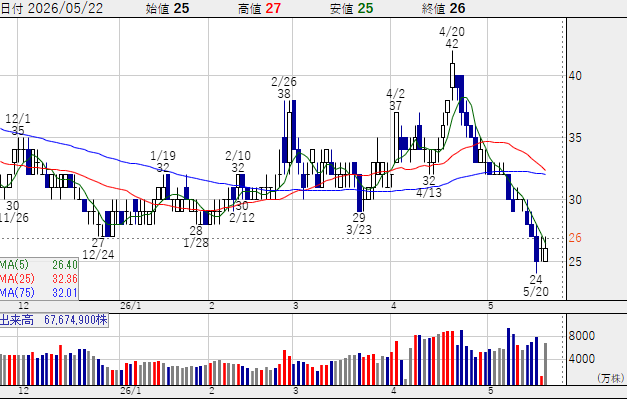Click the 35 price axis label
The image size is (627, 399).
click(x=575, y=138)
